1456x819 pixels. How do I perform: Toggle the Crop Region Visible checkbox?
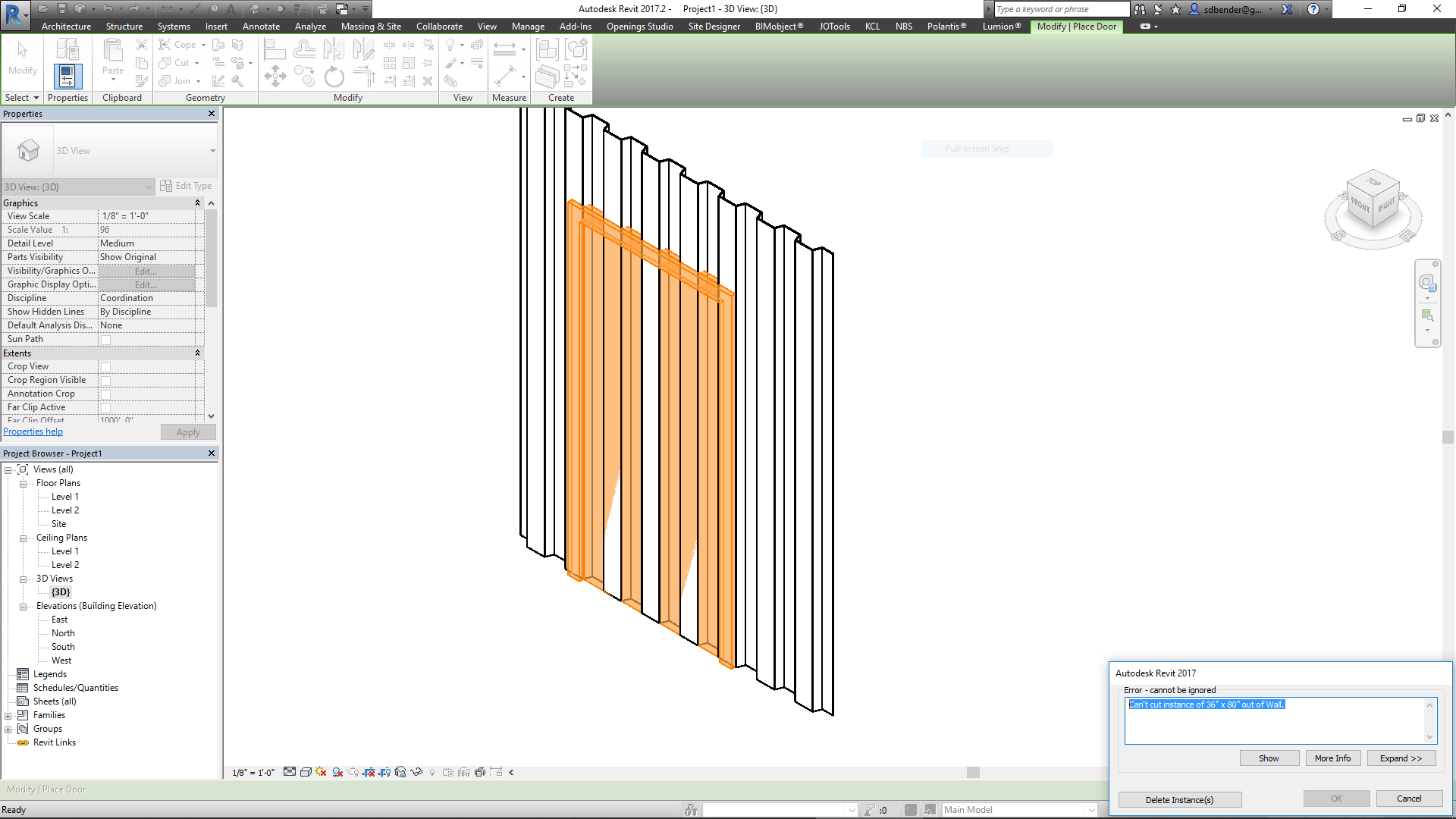click(105, 381)
